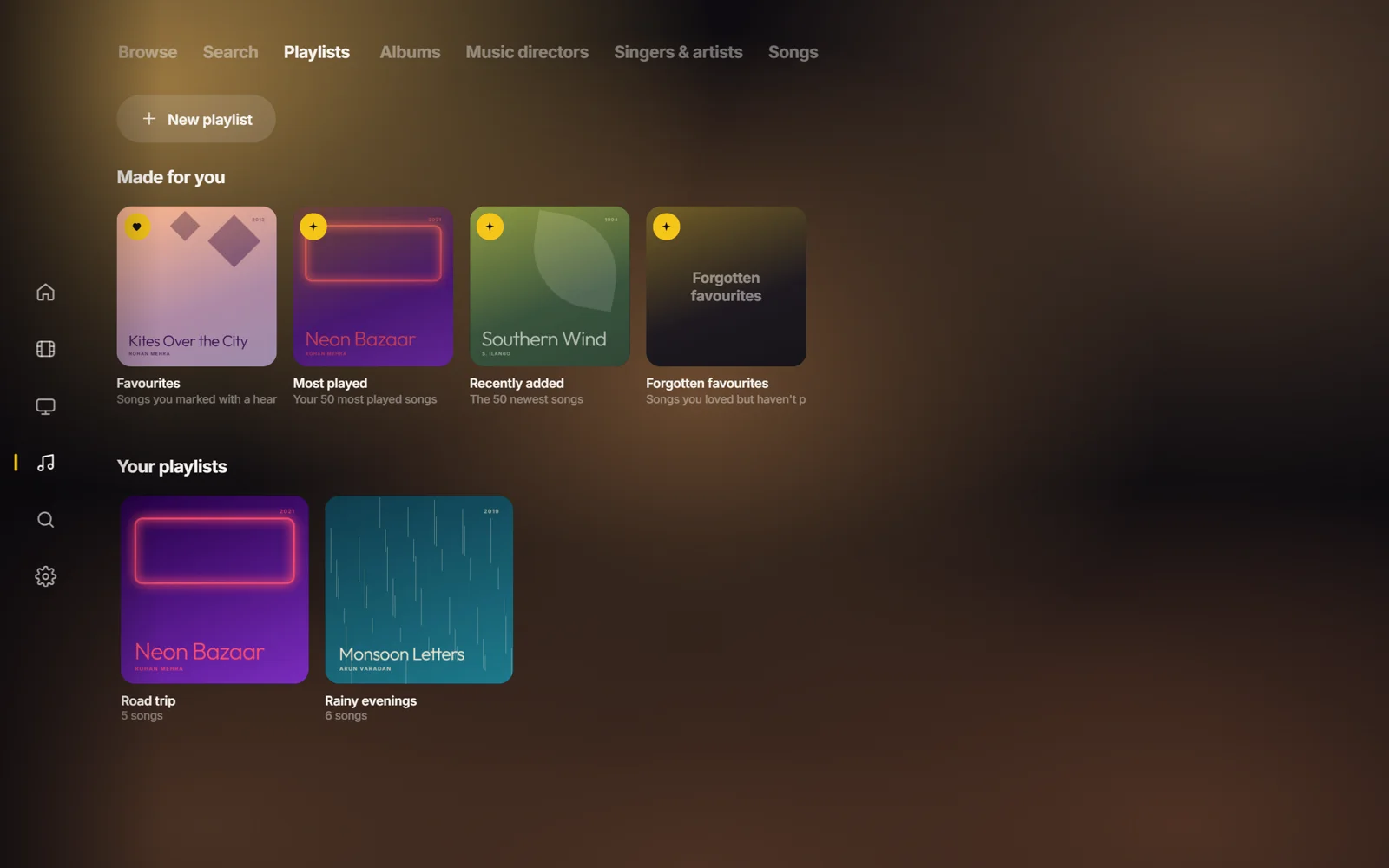1389x868 pixels.
Task: Open the Singers & artists tab
Action: point(678,52)
